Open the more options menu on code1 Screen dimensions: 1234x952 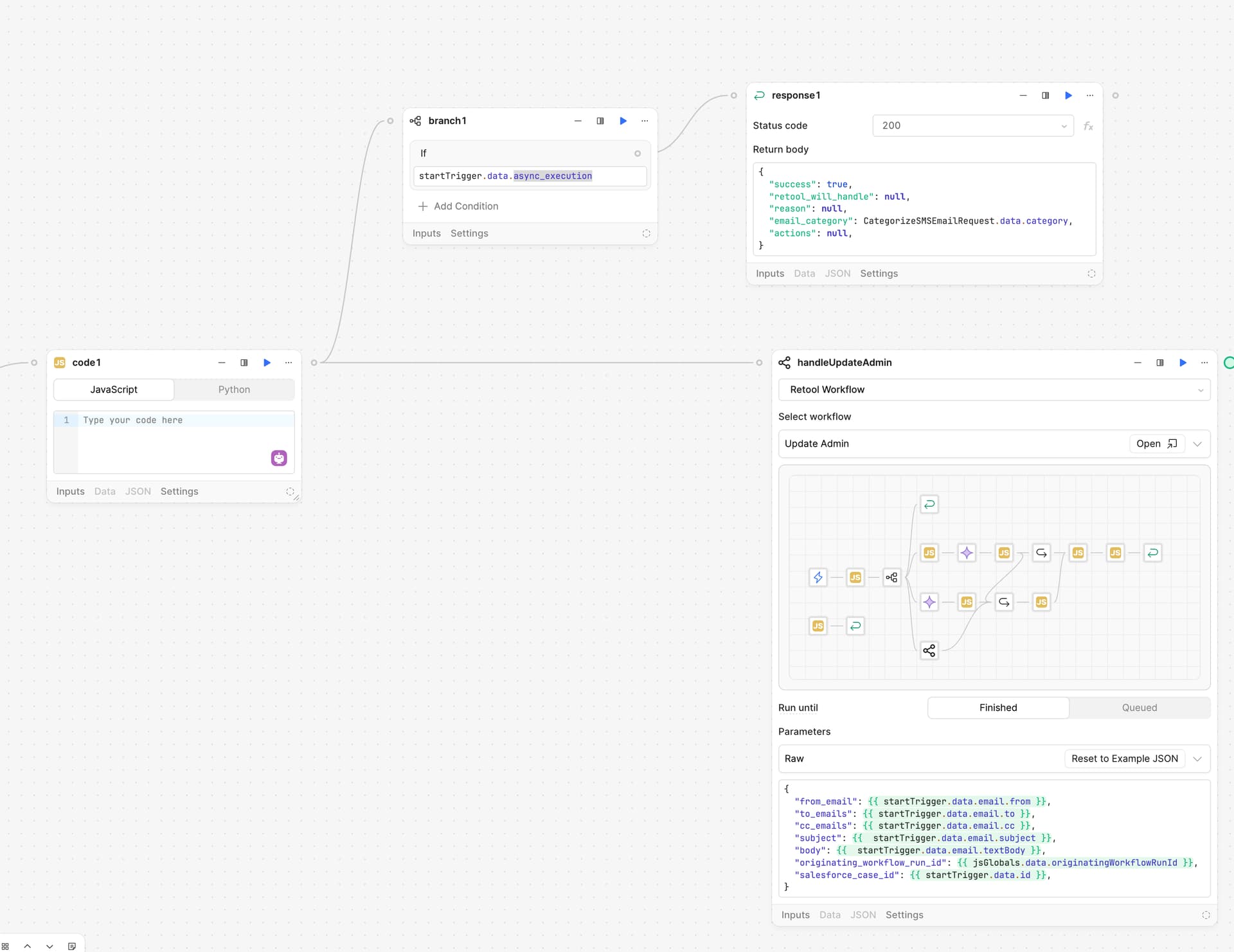coord(289,363)
